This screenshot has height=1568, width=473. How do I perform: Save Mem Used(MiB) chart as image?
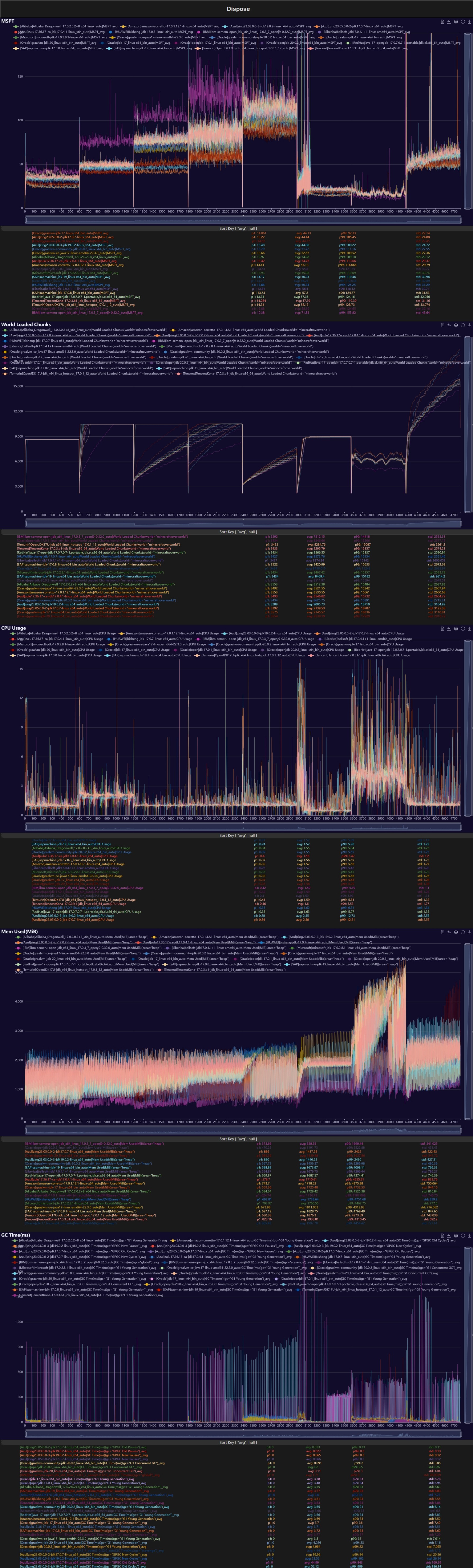(x=469, y=932)
